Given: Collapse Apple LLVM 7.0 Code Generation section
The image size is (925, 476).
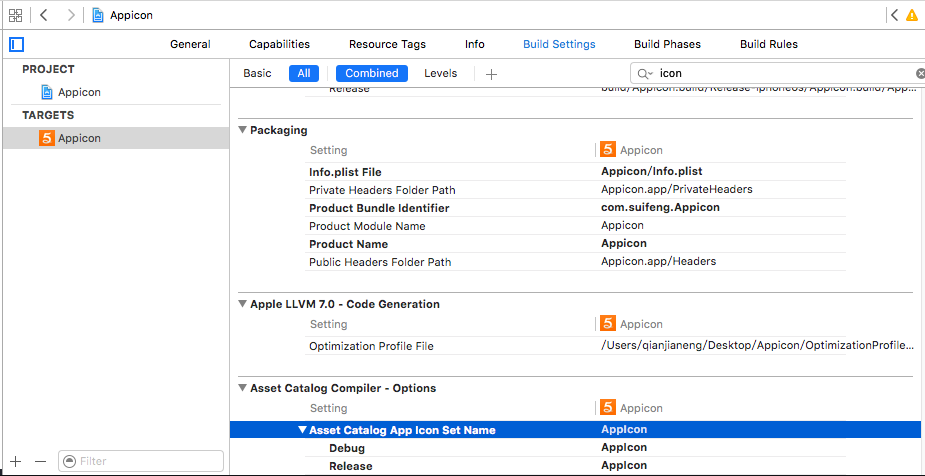Looking at the screenshot, I should [242, 304].
